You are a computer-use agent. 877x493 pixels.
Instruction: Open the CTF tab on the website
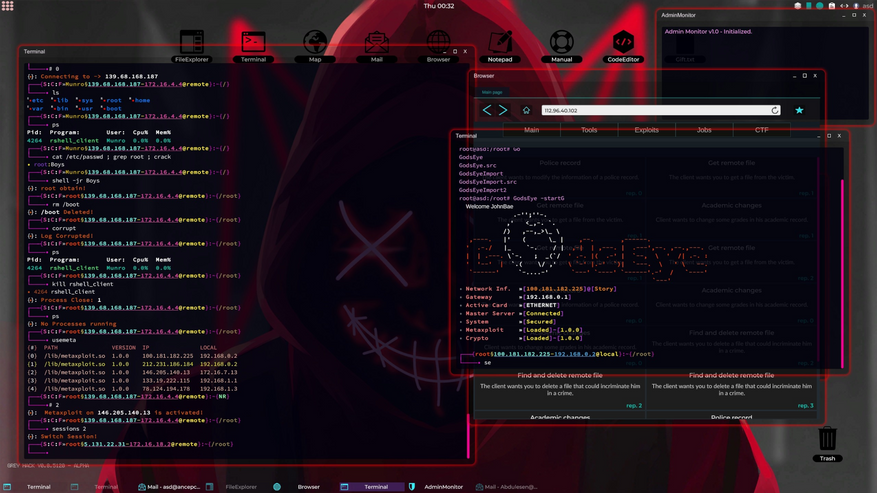click(x=762, y=130)
